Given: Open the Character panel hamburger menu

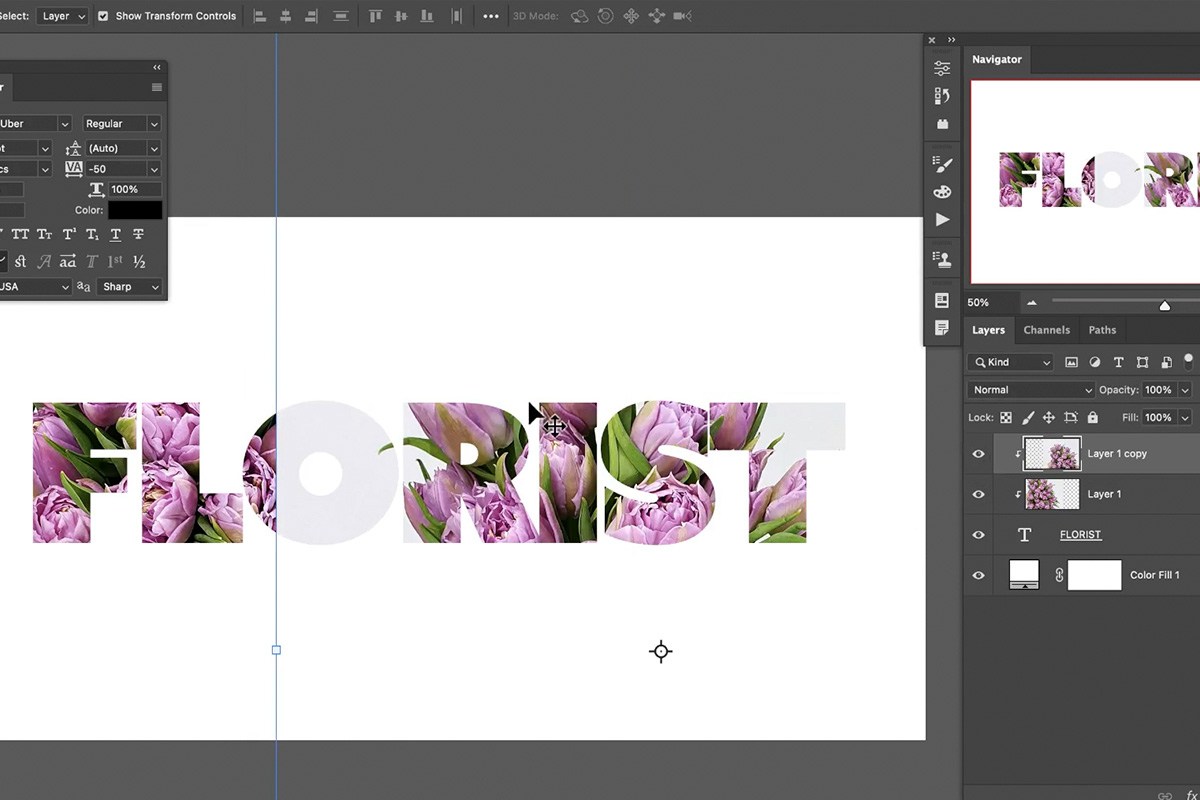Looking at the screenshot, I should [x=157, y=88].
